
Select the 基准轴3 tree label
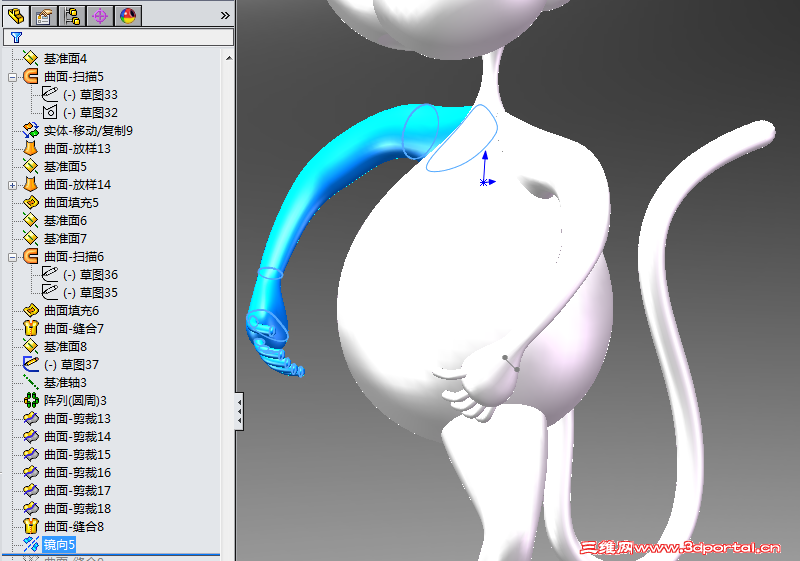[65, 382]
